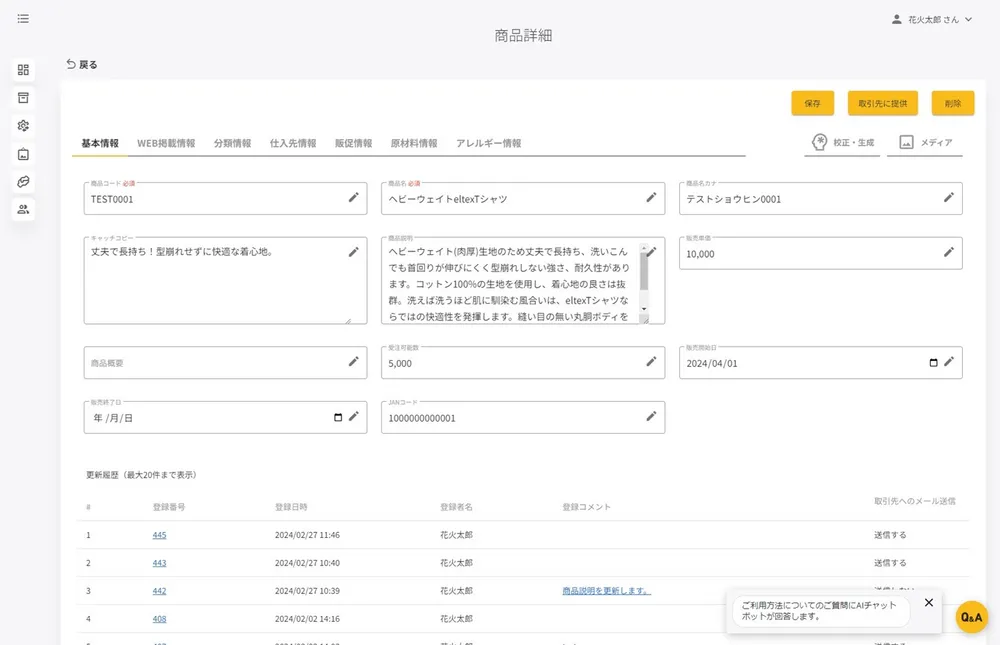Switch to 基本情報 tab
Screen dimensions: 1000x645
pyautogui.click(x=100, y=143)
